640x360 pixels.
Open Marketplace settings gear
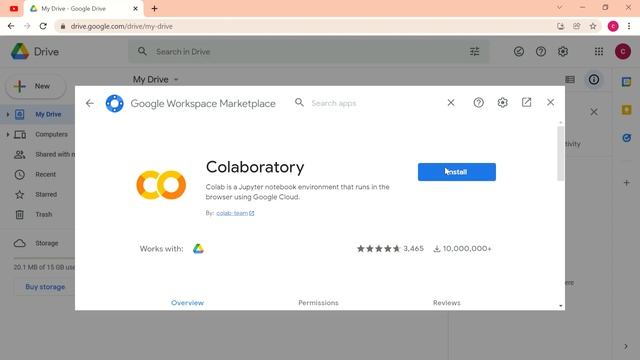502,102
